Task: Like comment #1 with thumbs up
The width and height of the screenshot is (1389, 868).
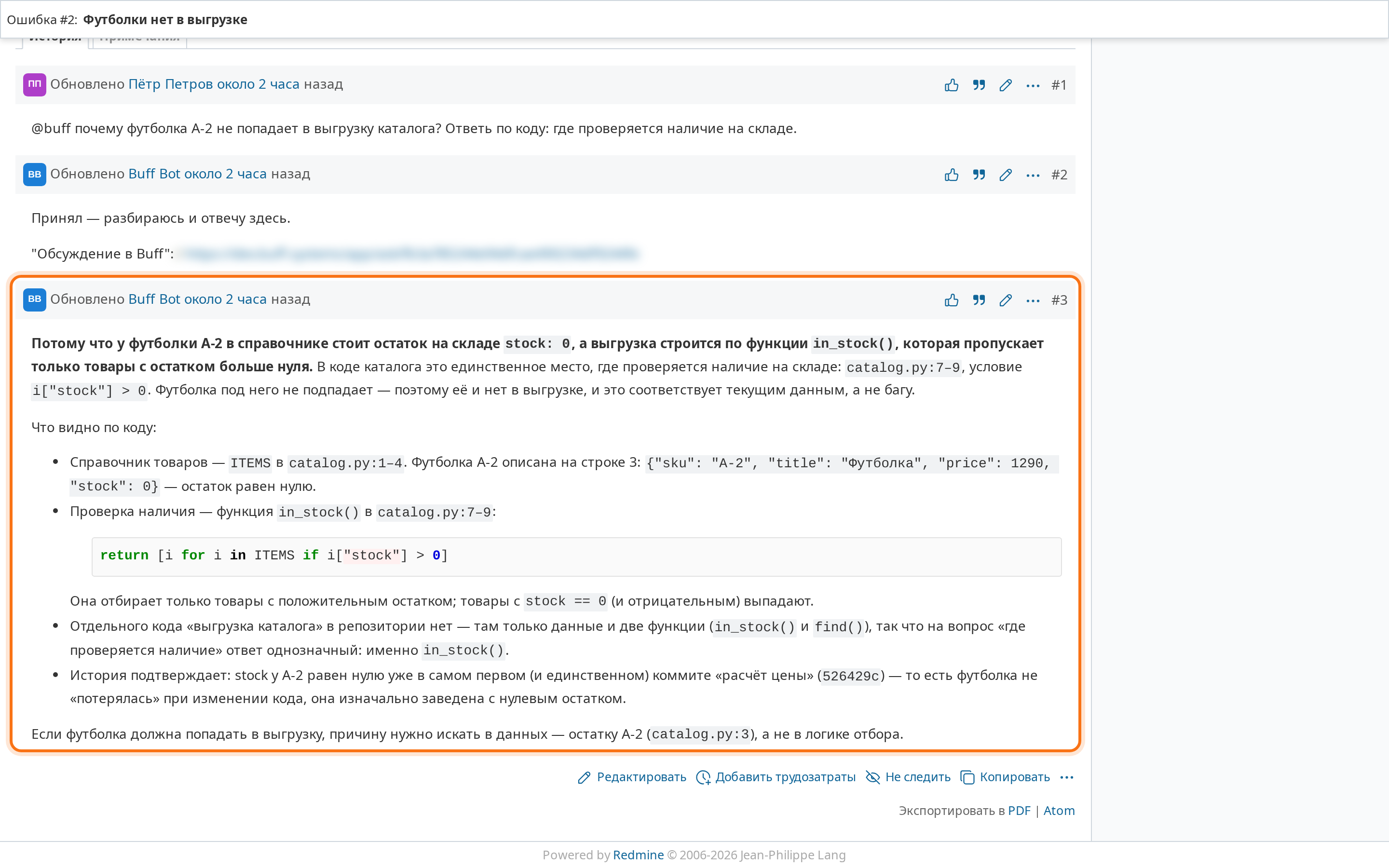Action: tap(951, 85)
